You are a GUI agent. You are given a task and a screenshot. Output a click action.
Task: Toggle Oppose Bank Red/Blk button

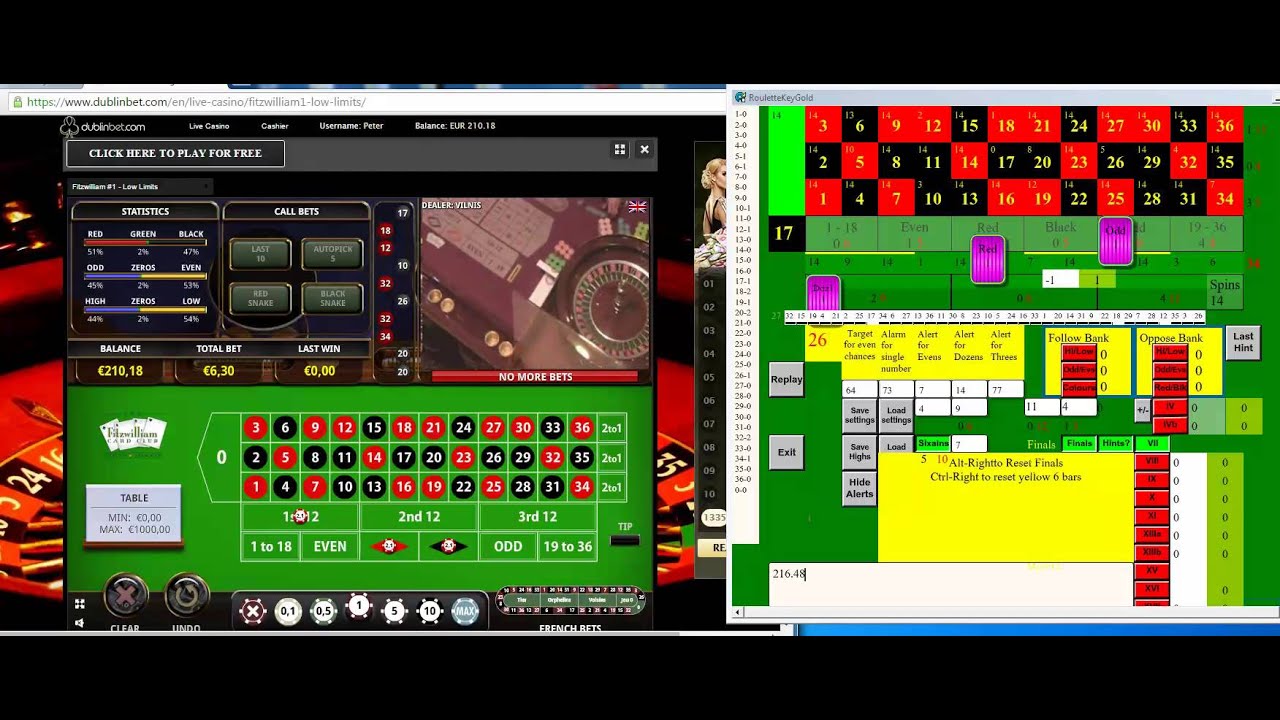pos(1170,387)
